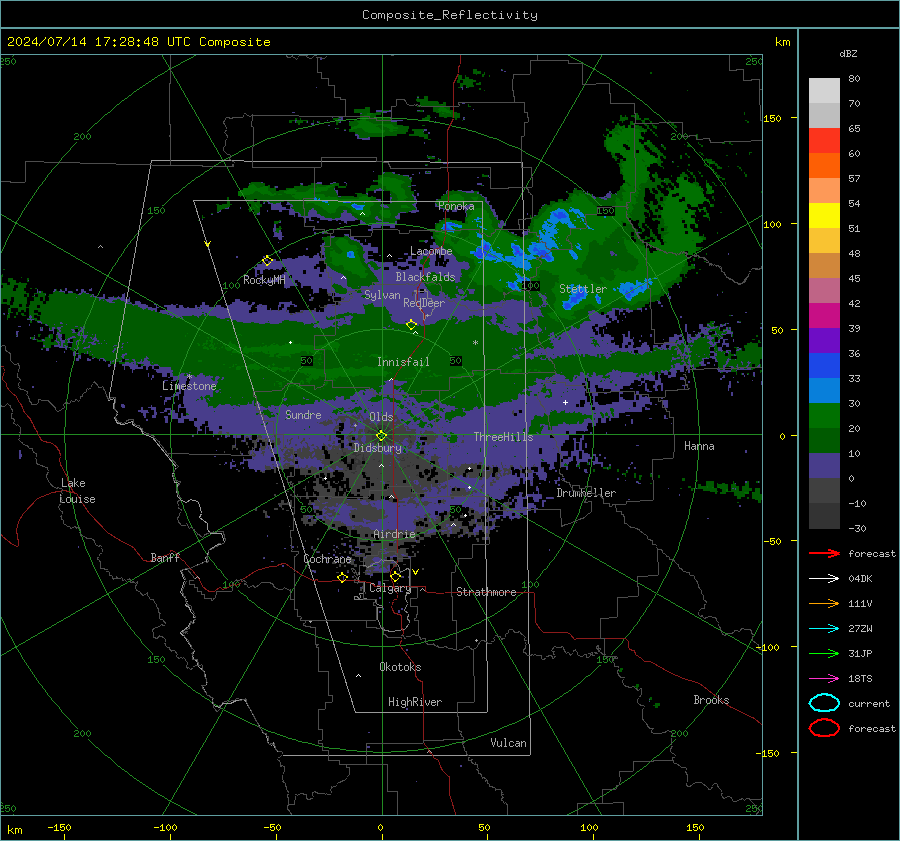Click the Drumheller town label

click(586, 493)
